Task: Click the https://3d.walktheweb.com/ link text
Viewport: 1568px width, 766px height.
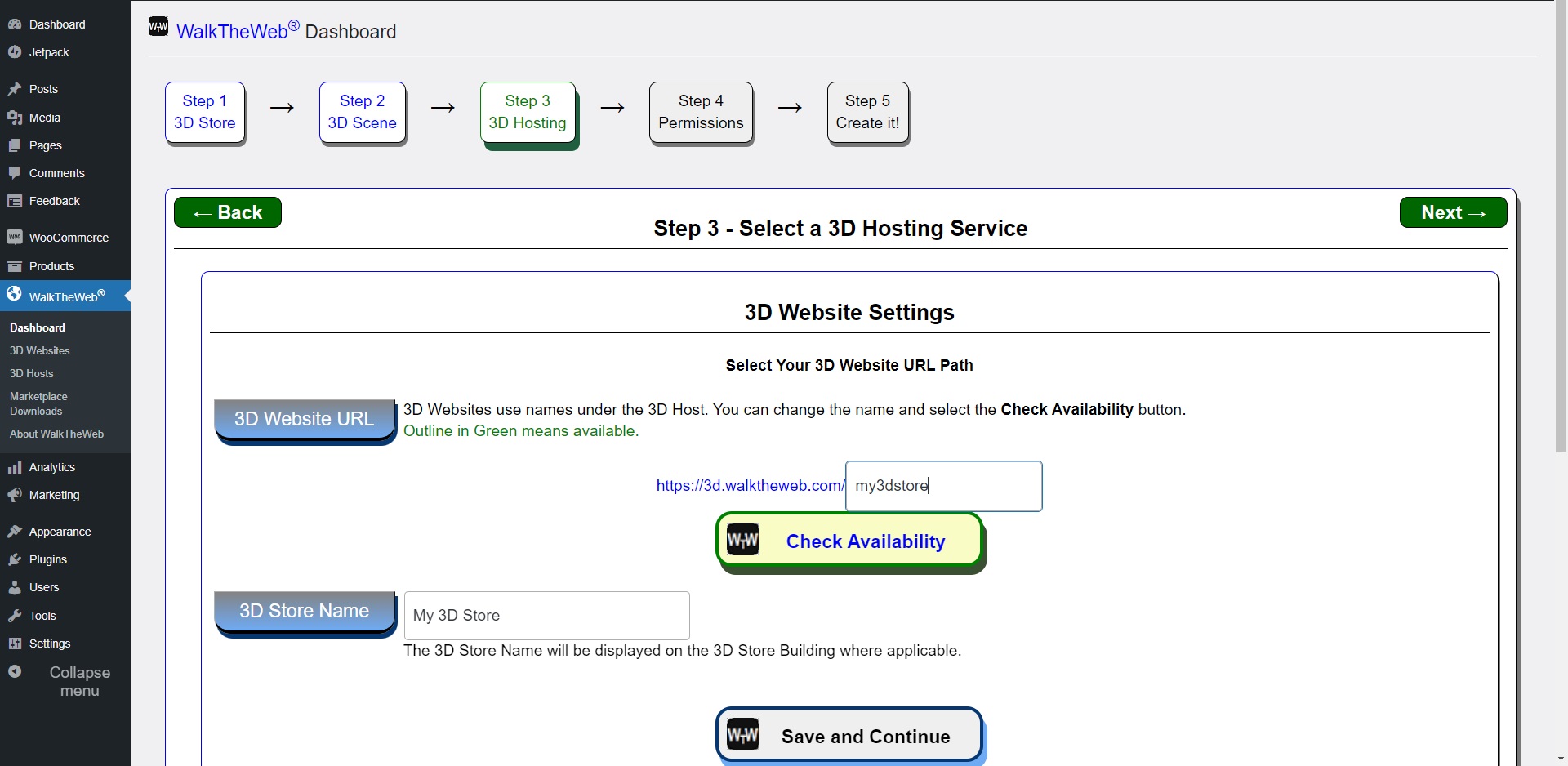Action: [750, 486]
